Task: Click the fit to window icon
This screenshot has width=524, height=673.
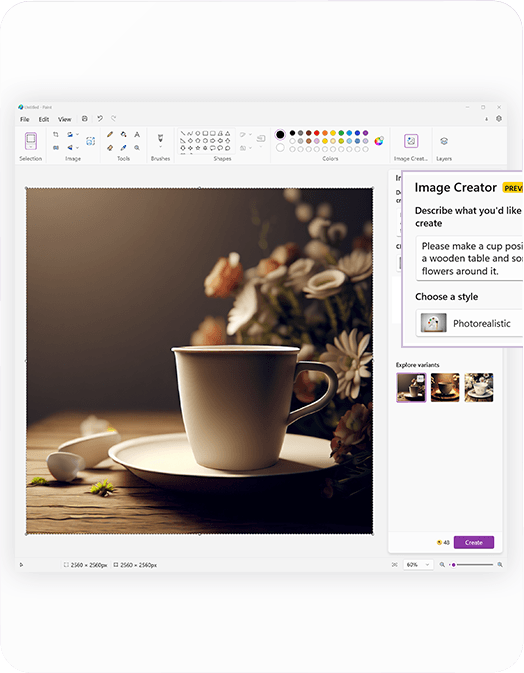Action: coord(394,564)
